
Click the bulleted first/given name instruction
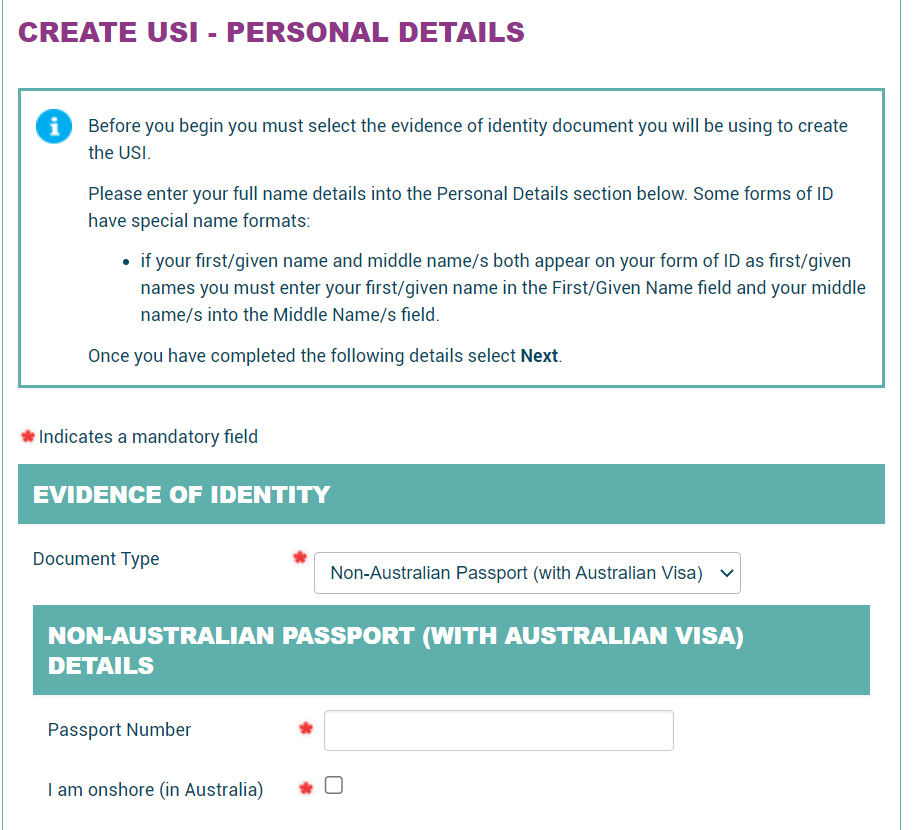502,288
